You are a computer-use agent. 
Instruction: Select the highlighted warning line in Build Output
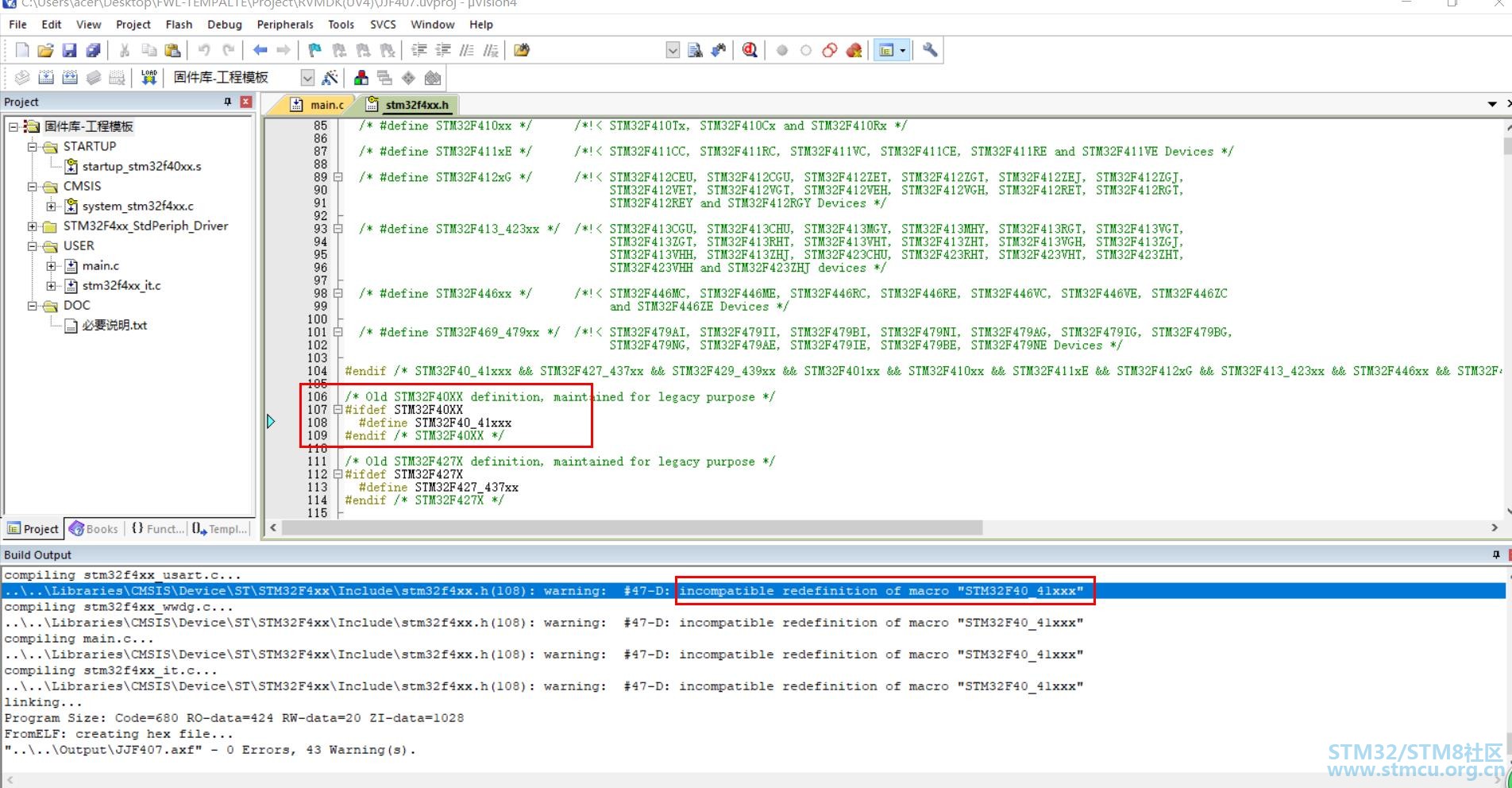754,591
